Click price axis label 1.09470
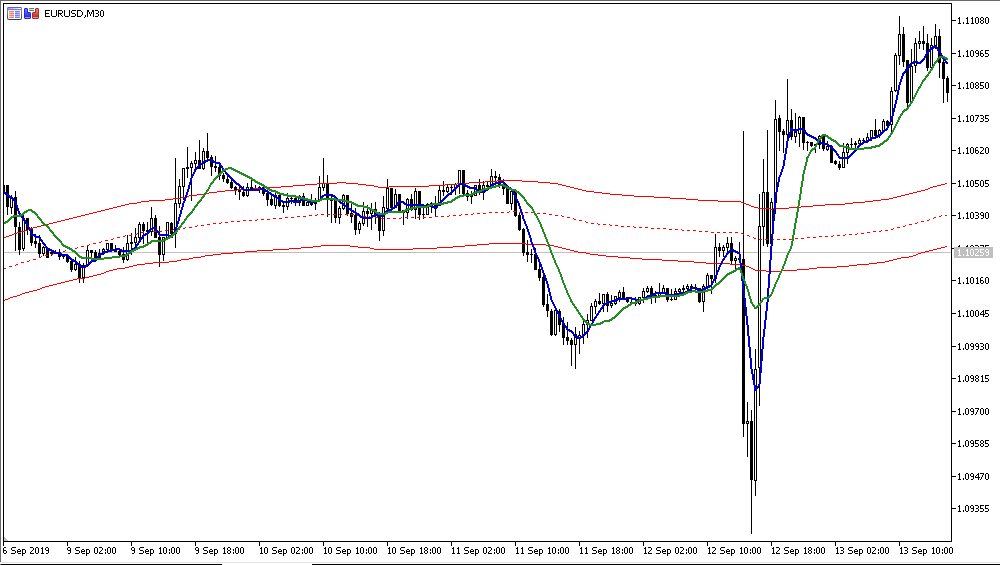Screen dimensions: 1000x565 pyautogui.click(x=973, y=476)
